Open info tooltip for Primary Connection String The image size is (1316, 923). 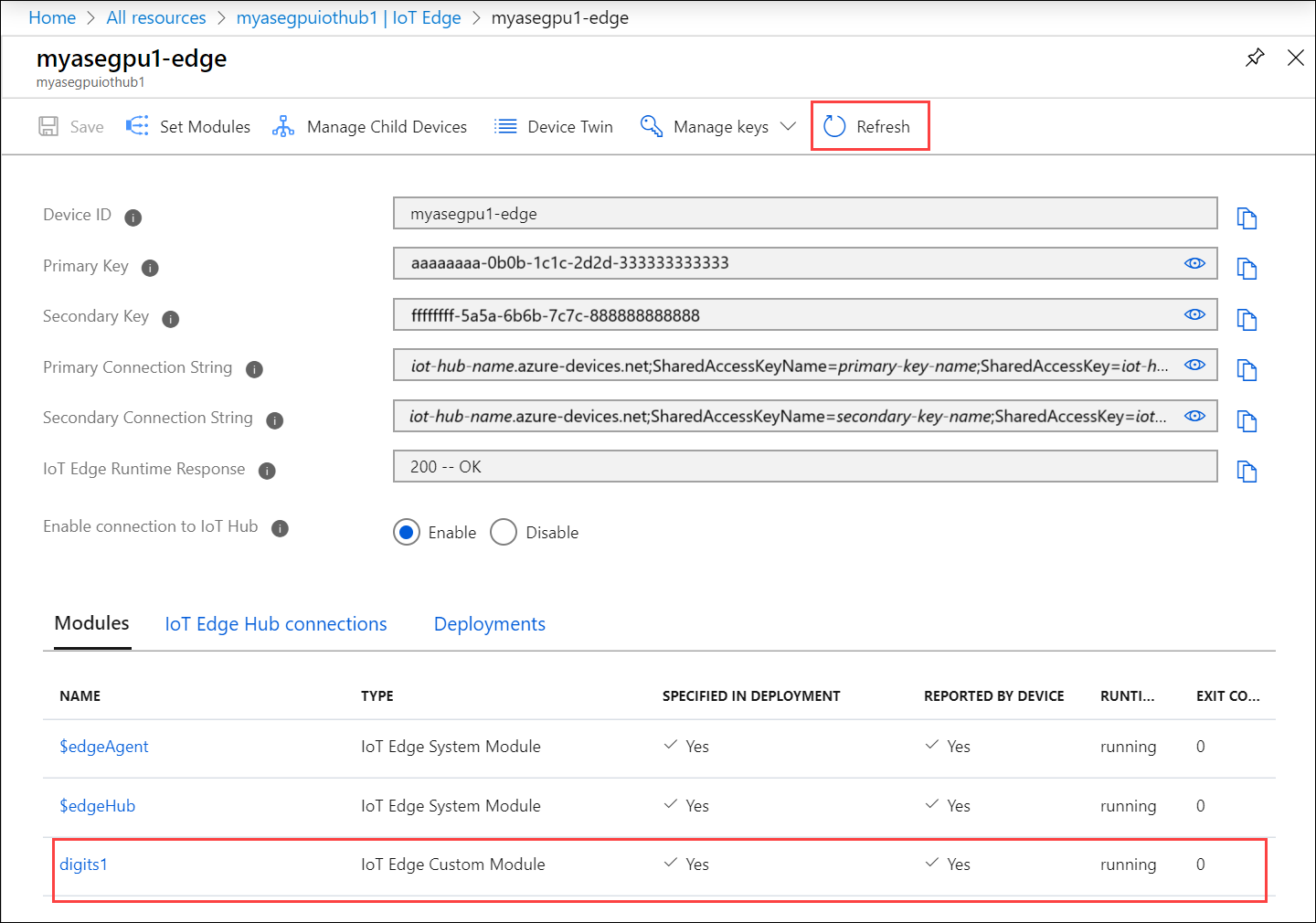(255, 369)
